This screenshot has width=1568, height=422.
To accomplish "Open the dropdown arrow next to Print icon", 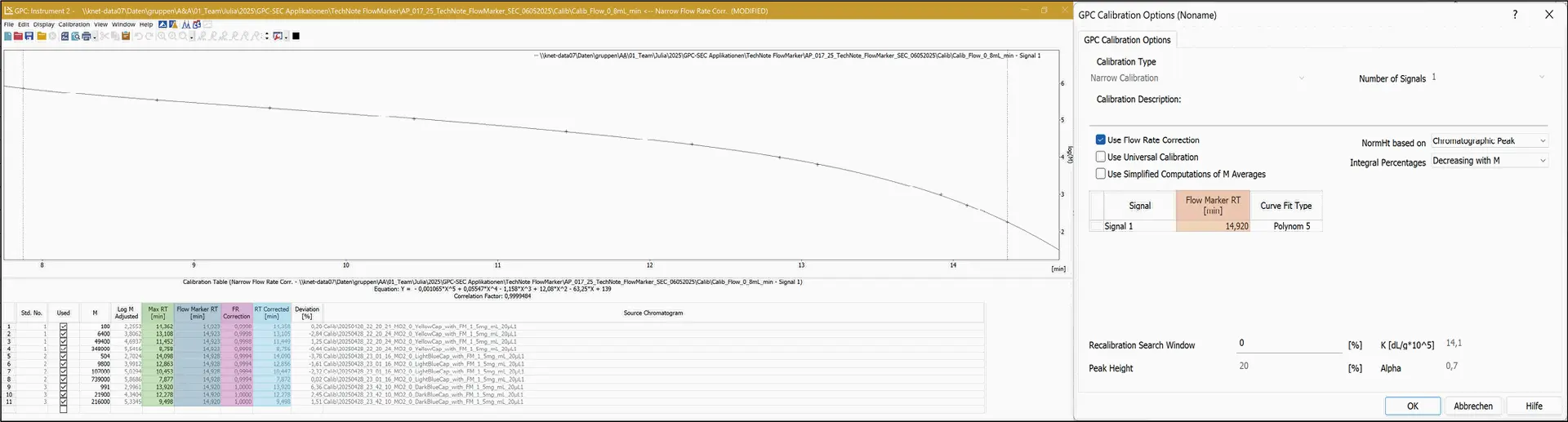I will tap(95, 37).
